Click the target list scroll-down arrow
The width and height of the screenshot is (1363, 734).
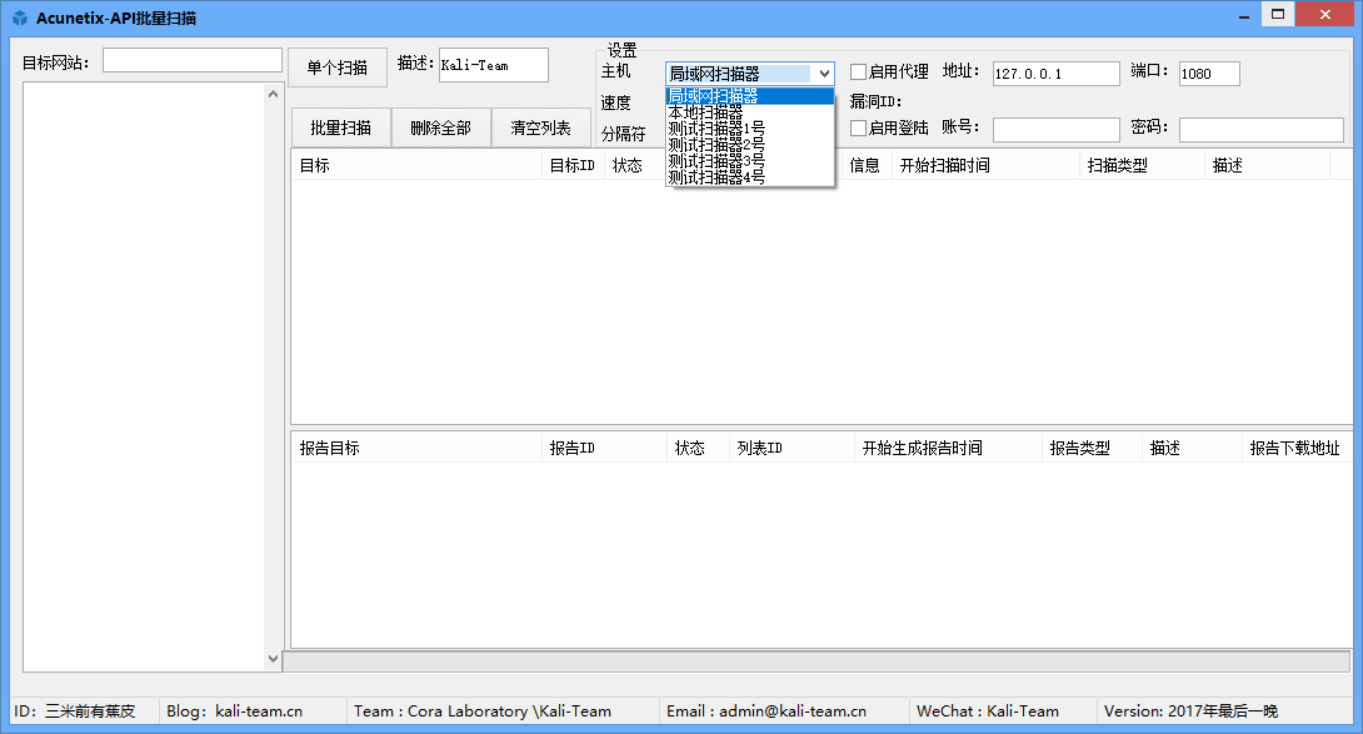[x=274, y=659]
